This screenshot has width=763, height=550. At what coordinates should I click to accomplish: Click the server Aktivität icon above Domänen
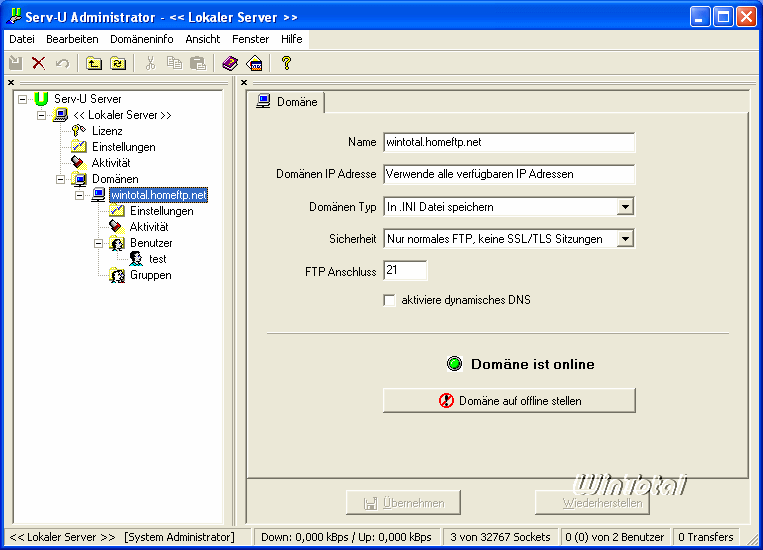click(x=78, y=163)
